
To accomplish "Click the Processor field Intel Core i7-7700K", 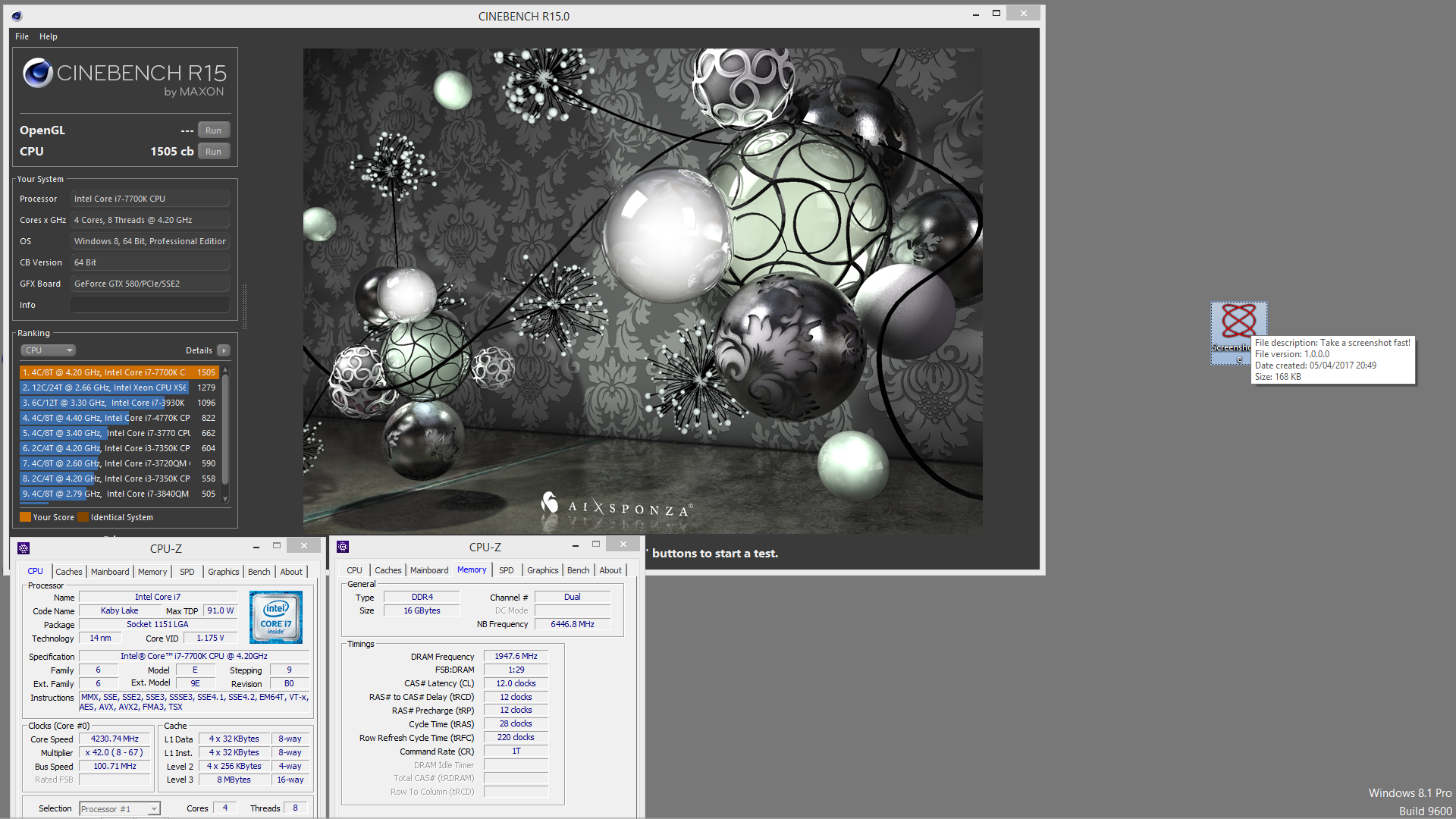I will click(150, 199).
